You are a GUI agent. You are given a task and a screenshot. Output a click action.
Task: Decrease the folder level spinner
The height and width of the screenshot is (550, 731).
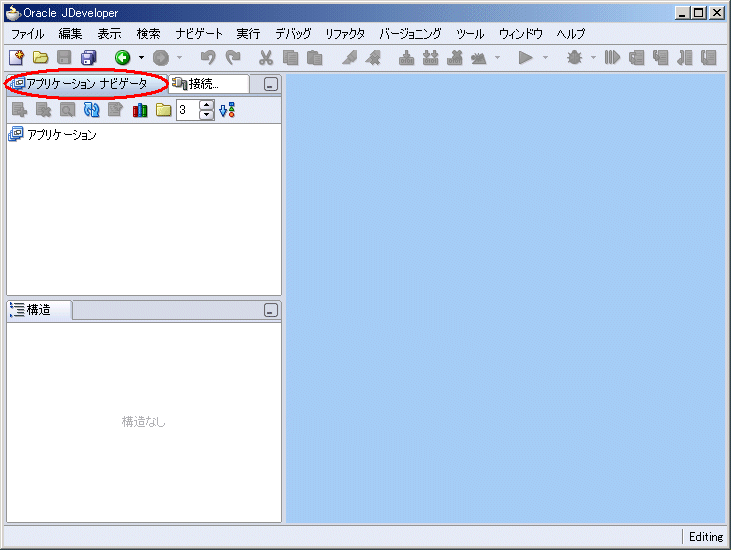pos(207,115)
